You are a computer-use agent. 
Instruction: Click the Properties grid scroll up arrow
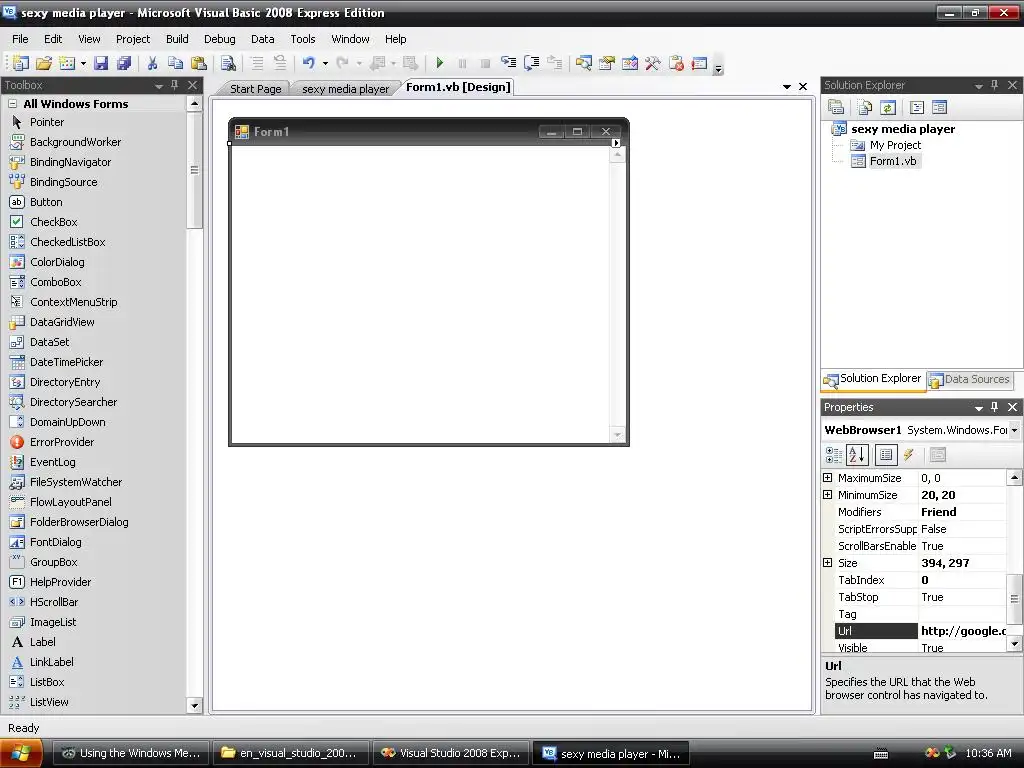tap(1014, 477)
